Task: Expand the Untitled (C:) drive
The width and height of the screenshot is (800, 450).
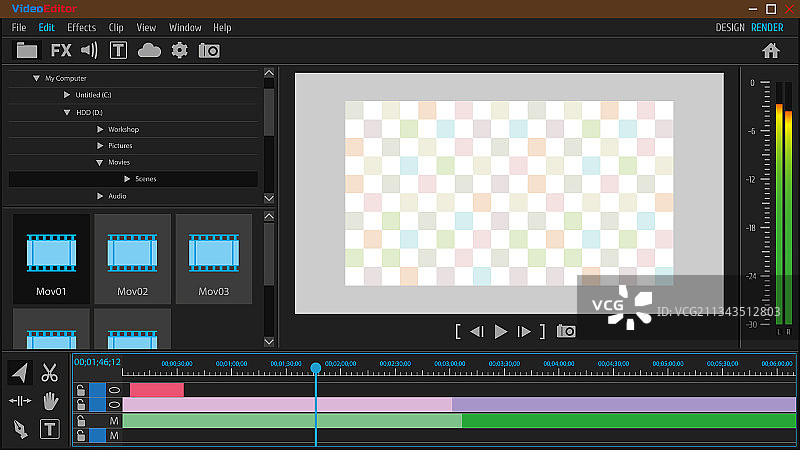Action: click(x=67, y=95)
